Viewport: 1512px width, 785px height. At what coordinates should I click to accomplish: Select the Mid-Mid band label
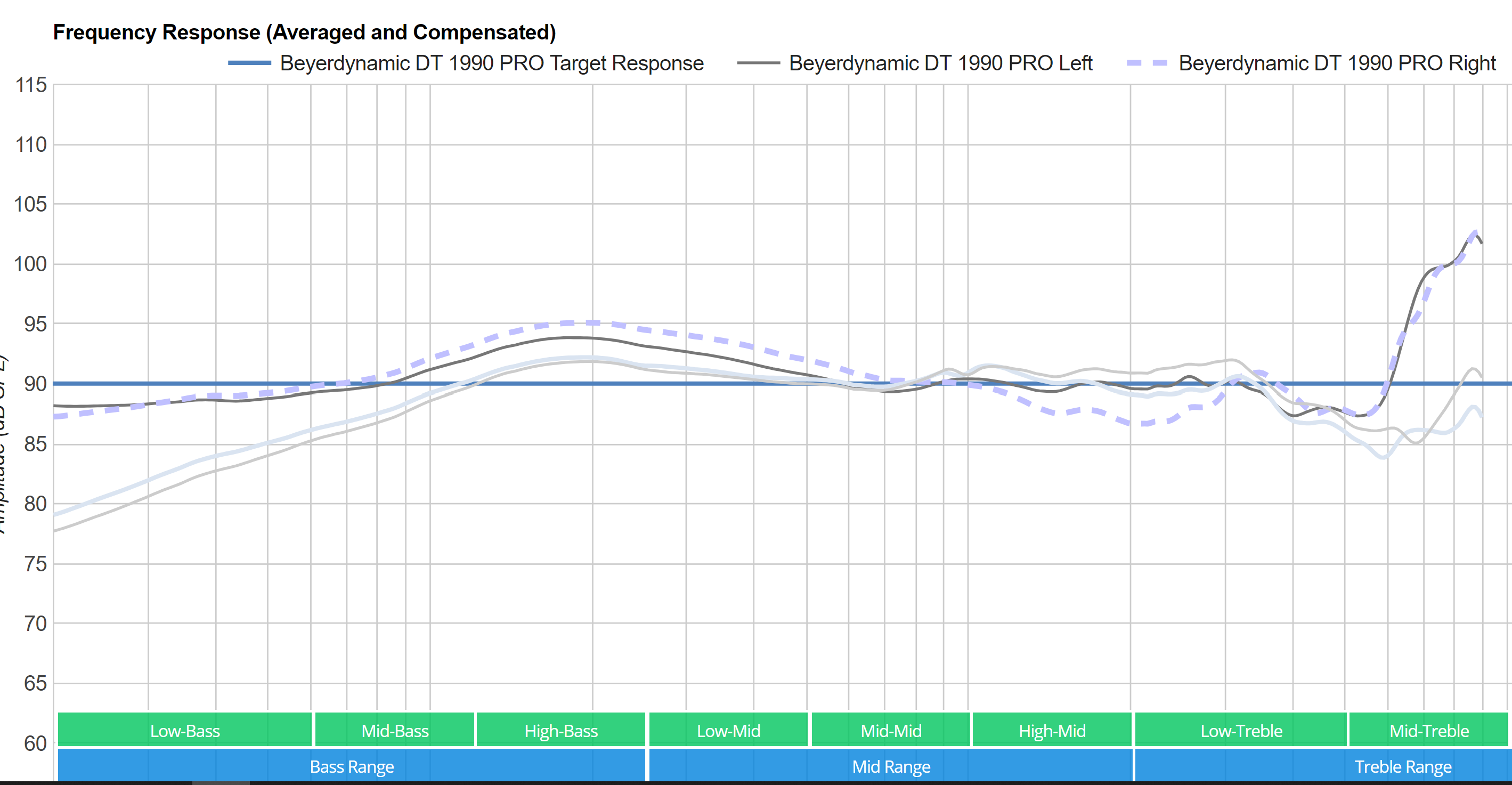pos(891,731)
